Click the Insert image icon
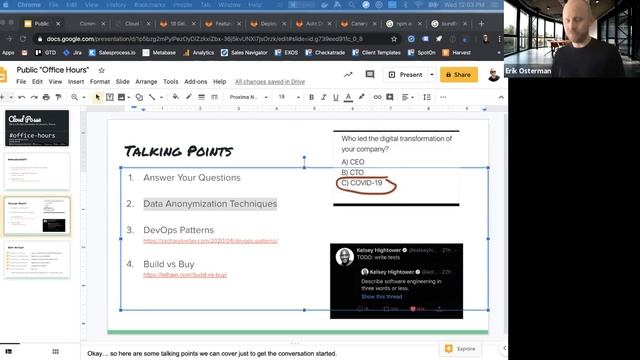 pyautogui.click(x=121, y=97)
